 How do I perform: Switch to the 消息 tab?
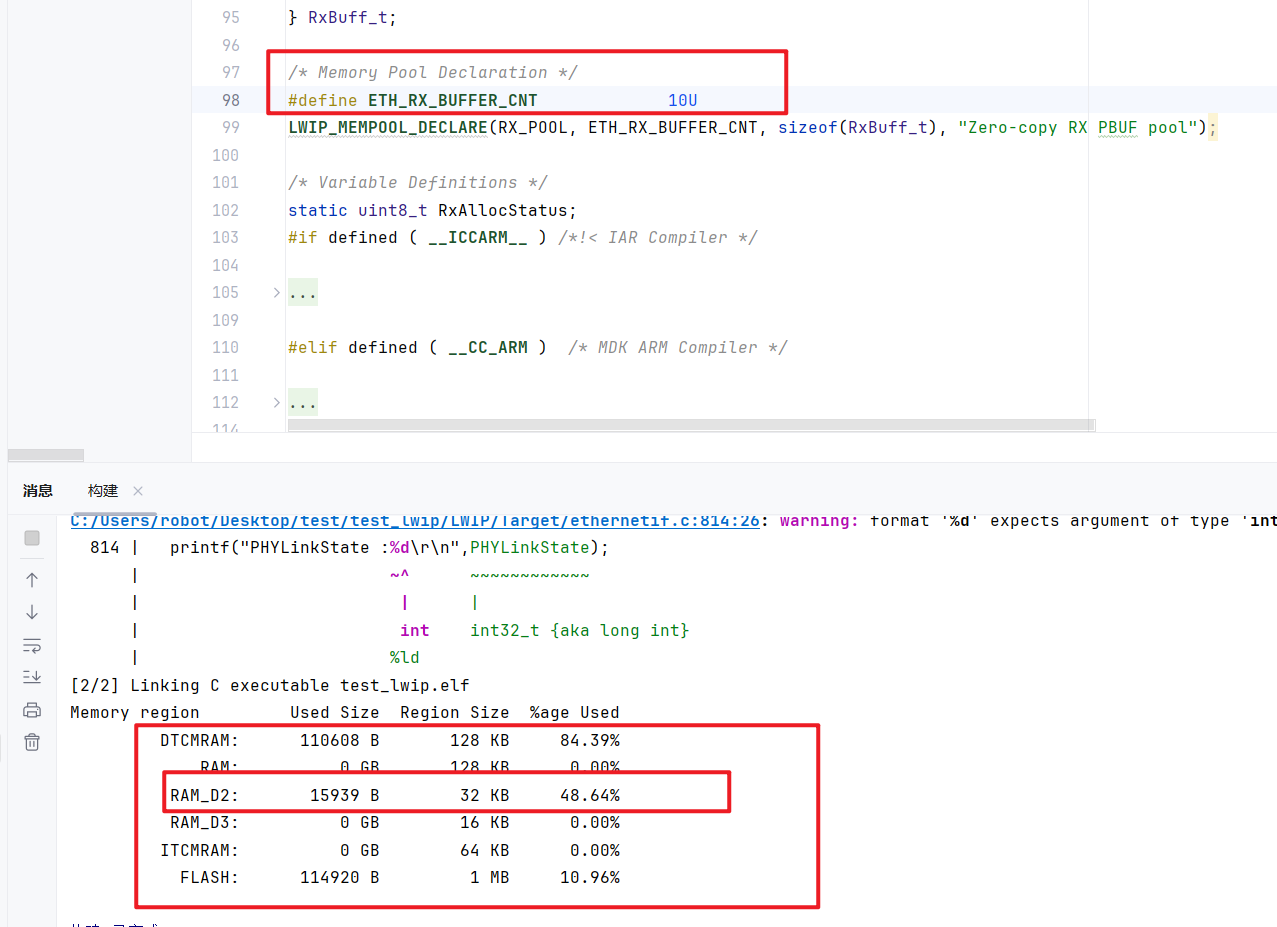pyautogui.click(x=38, y=490)
